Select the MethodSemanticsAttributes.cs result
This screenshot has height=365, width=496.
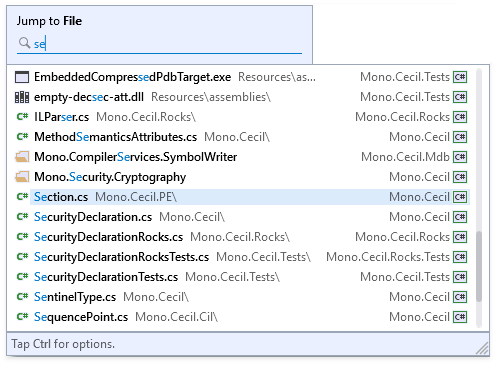[x=242, y=137]
